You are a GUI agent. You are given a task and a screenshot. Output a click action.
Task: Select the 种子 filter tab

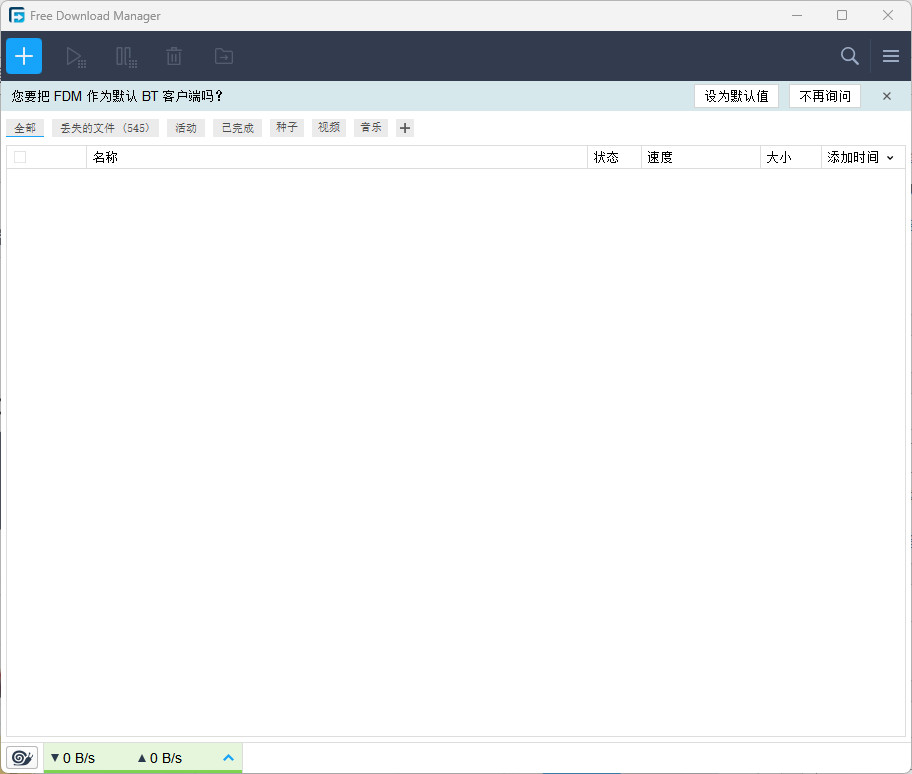tap(287, 128)
